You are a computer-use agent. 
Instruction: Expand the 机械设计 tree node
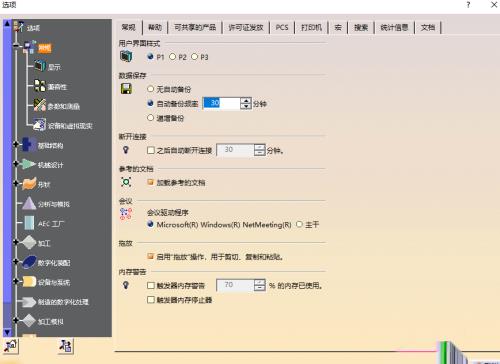(x=16, y=164)
